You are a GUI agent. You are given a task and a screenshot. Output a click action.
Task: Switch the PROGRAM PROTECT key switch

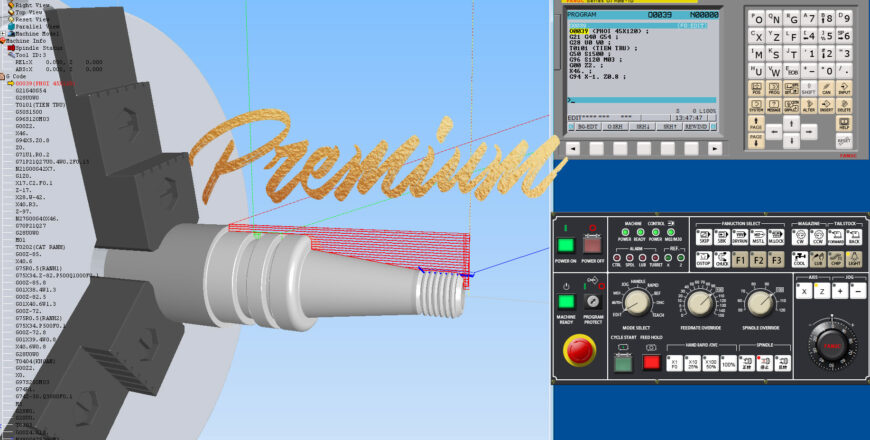point(593,301)
